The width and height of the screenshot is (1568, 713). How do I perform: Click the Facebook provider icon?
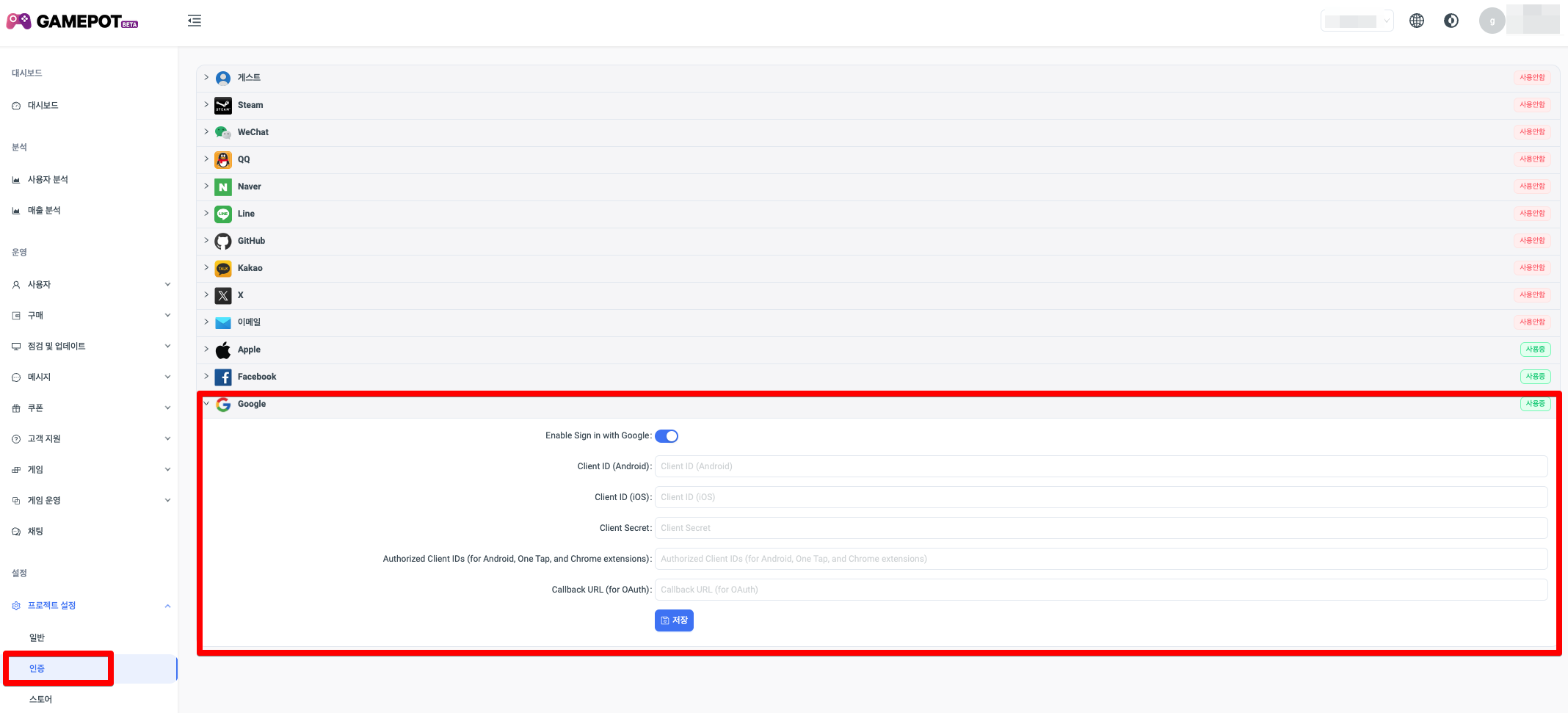[223, 377]
